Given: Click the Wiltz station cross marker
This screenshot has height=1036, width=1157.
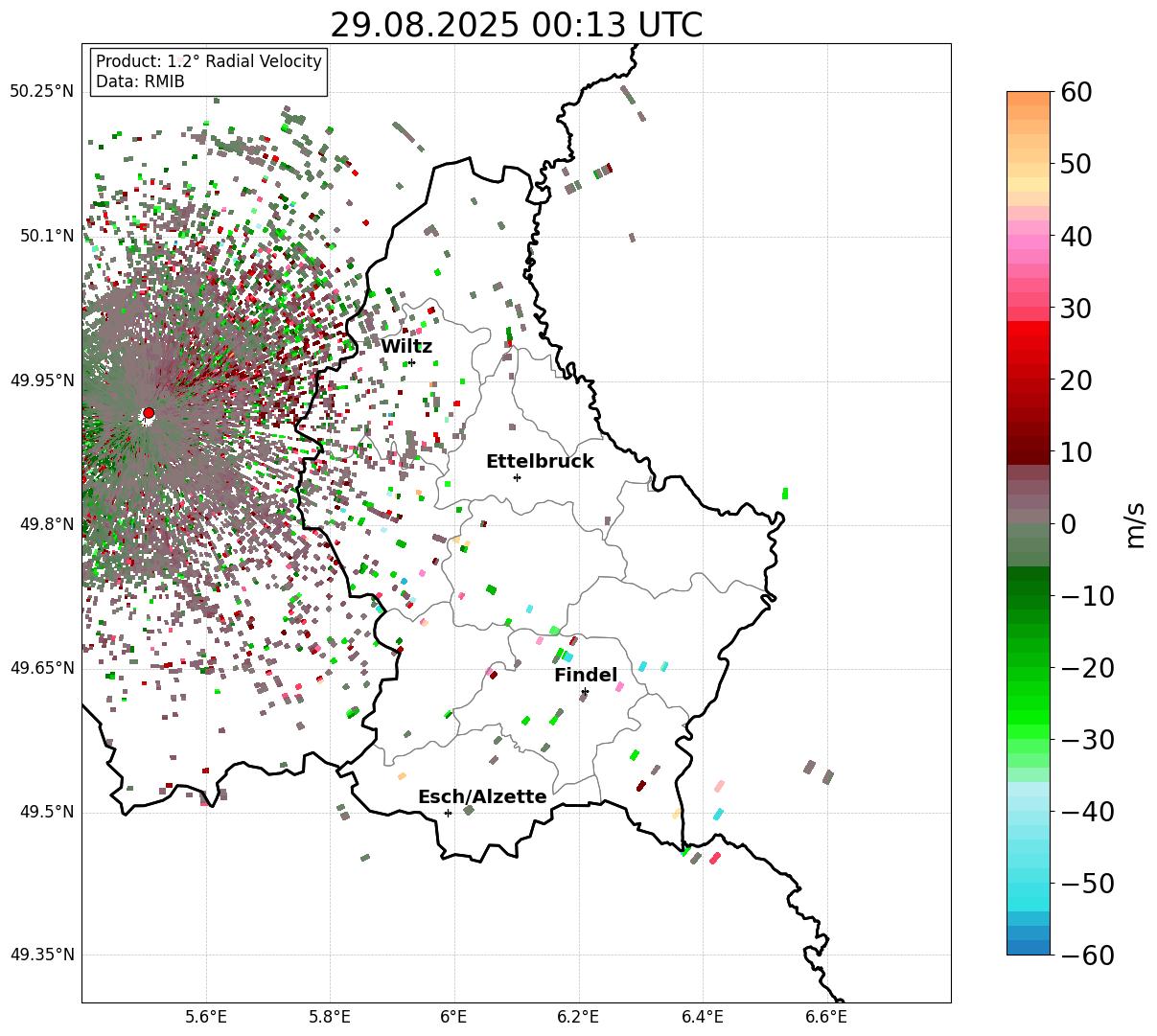Looking at the screenshot, I should (x=412, y=362).
